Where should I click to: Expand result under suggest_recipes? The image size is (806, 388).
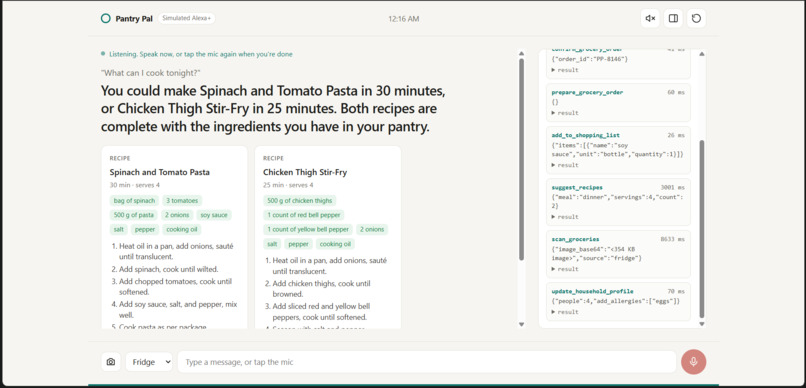click(565, 217)
